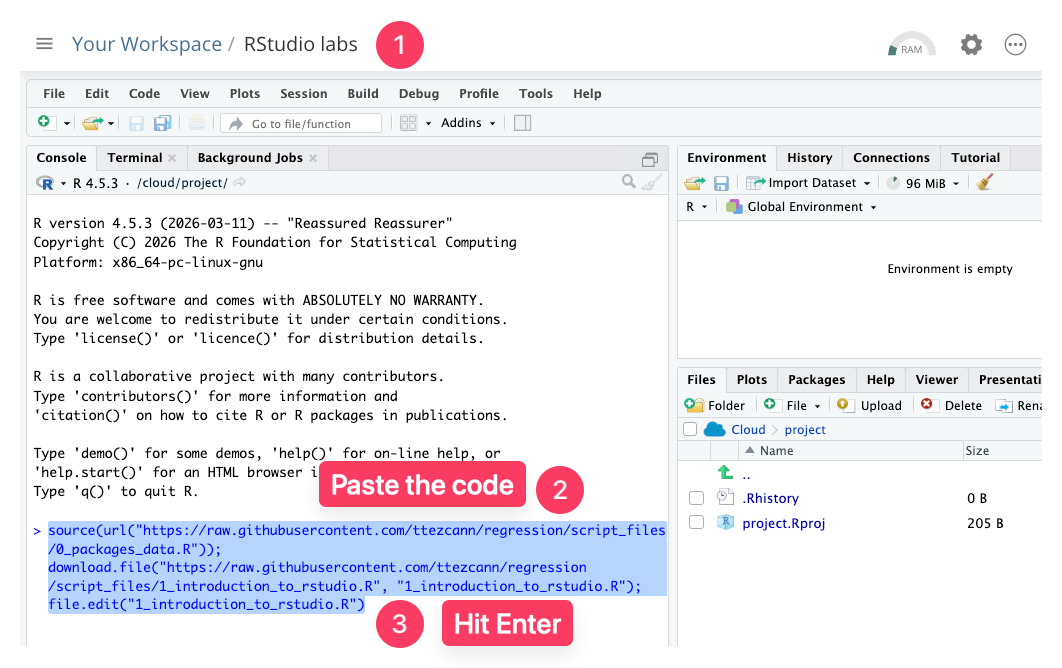Open the 96 MiB memory usage dropdown
Viewport: 1062px width, 668px height.
[924, 183]
